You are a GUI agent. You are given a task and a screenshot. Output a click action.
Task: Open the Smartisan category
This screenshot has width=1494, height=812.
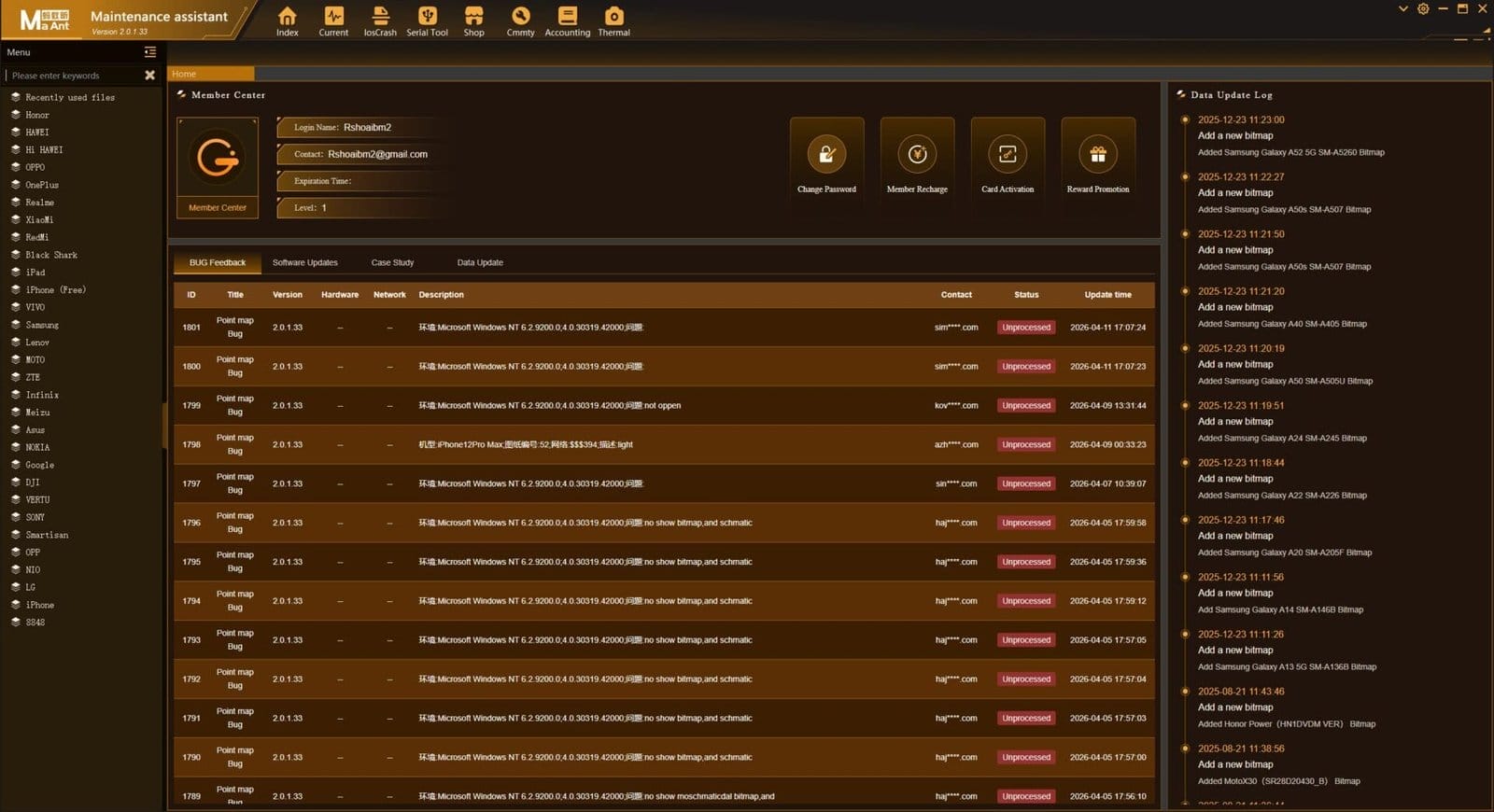point(39,535)
